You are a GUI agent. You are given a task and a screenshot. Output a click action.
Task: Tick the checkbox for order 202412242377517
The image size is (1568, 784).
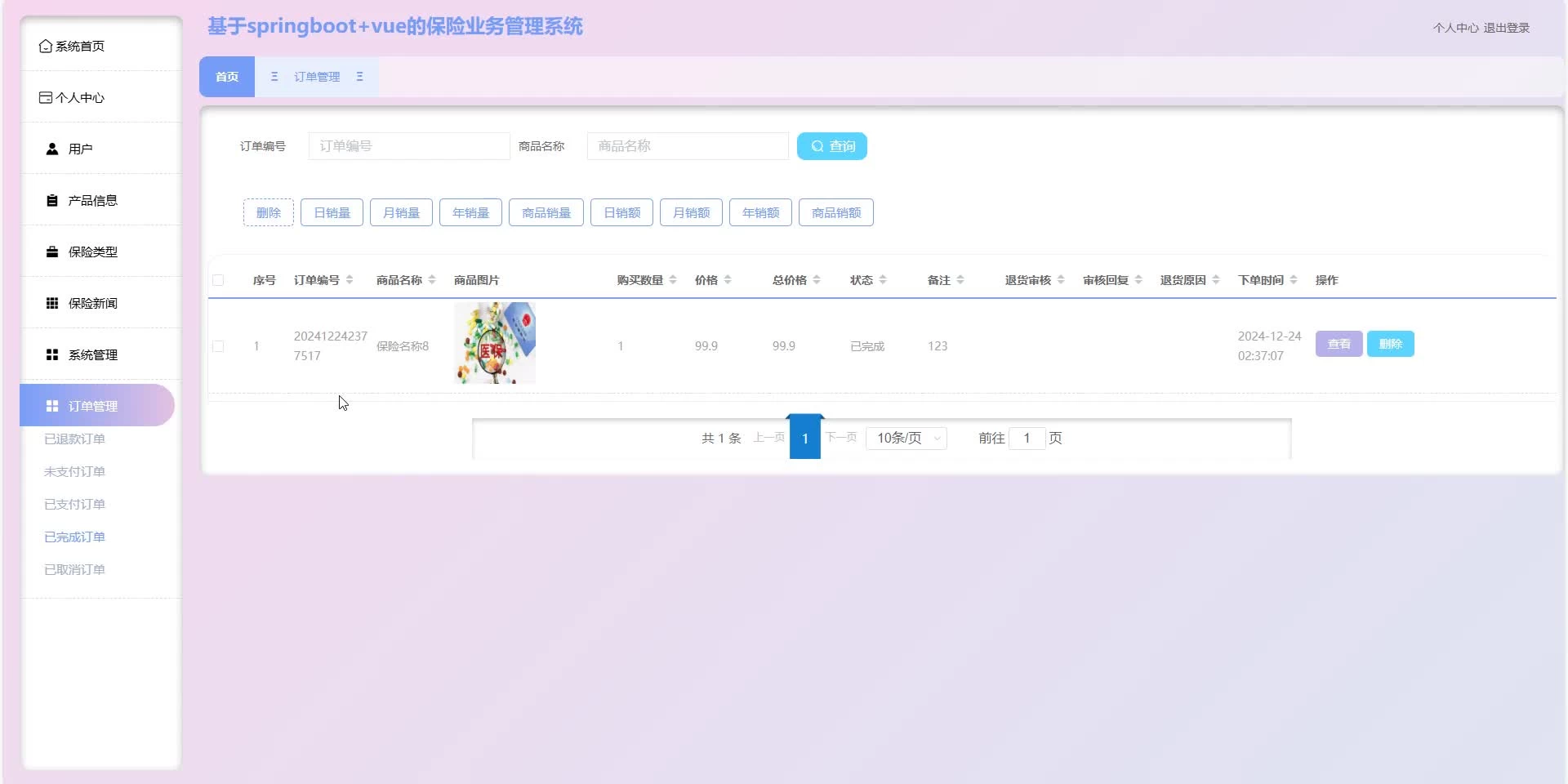point(218,346)
